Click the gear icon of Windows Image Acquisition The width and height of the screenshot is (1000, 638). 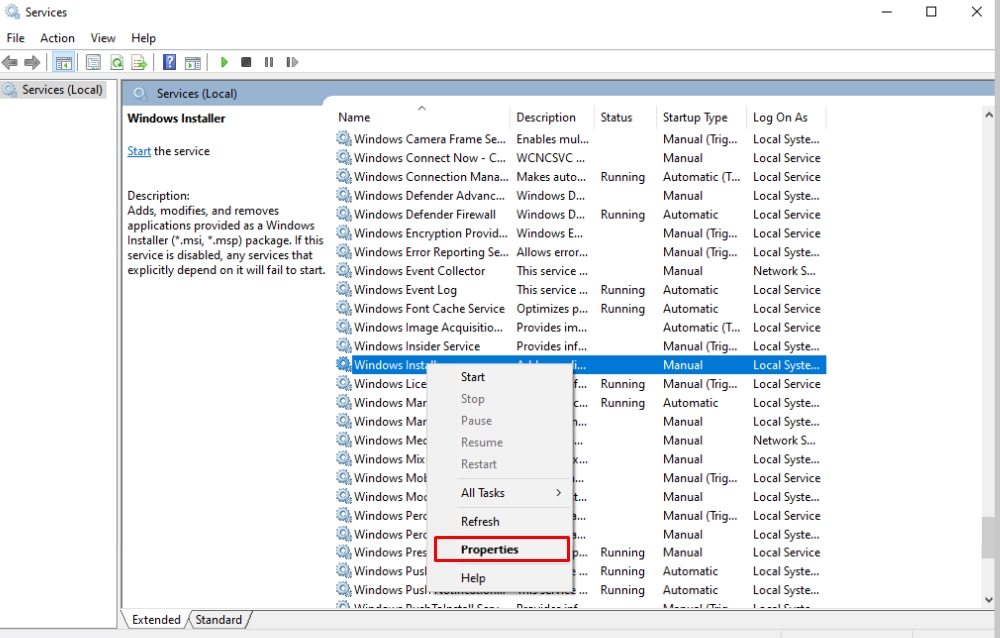[x=344, y=327]
